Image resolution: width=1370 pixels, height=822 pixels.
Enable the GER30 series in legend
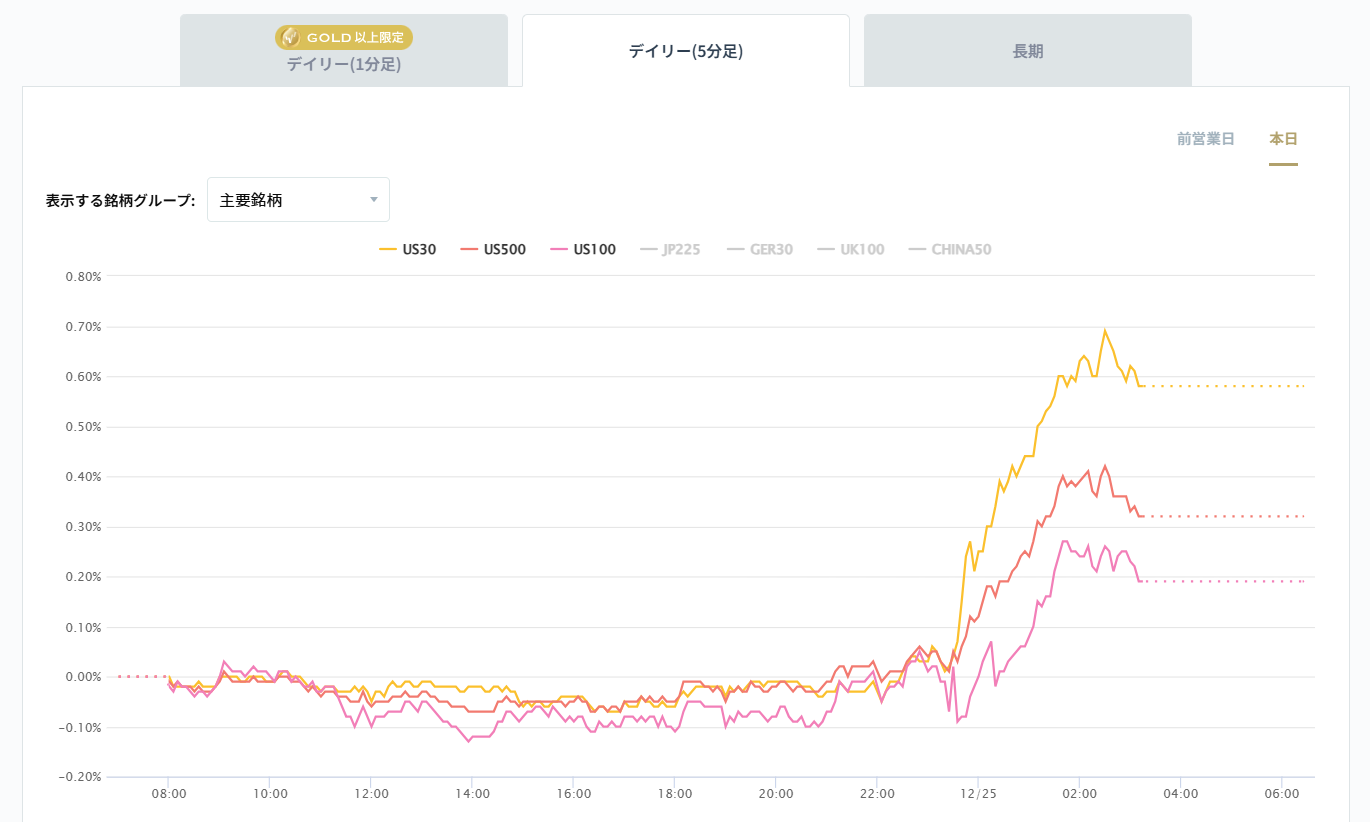[760, 249]
